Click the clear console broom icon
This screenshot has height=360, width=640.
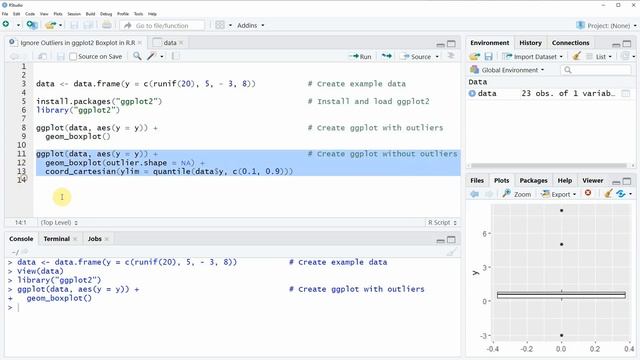(x=451, y=252)
